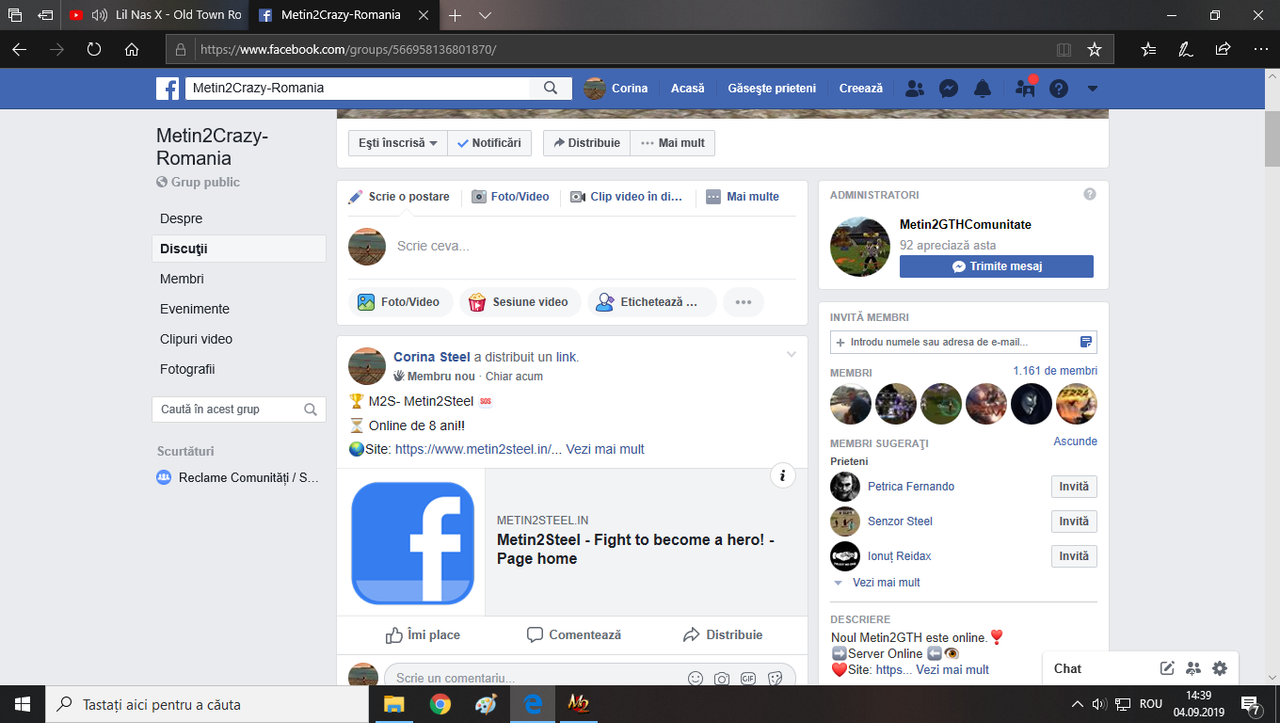Open the browser tab list dropdown
This screenshot has height=723, width=1280.
(485, 15)
